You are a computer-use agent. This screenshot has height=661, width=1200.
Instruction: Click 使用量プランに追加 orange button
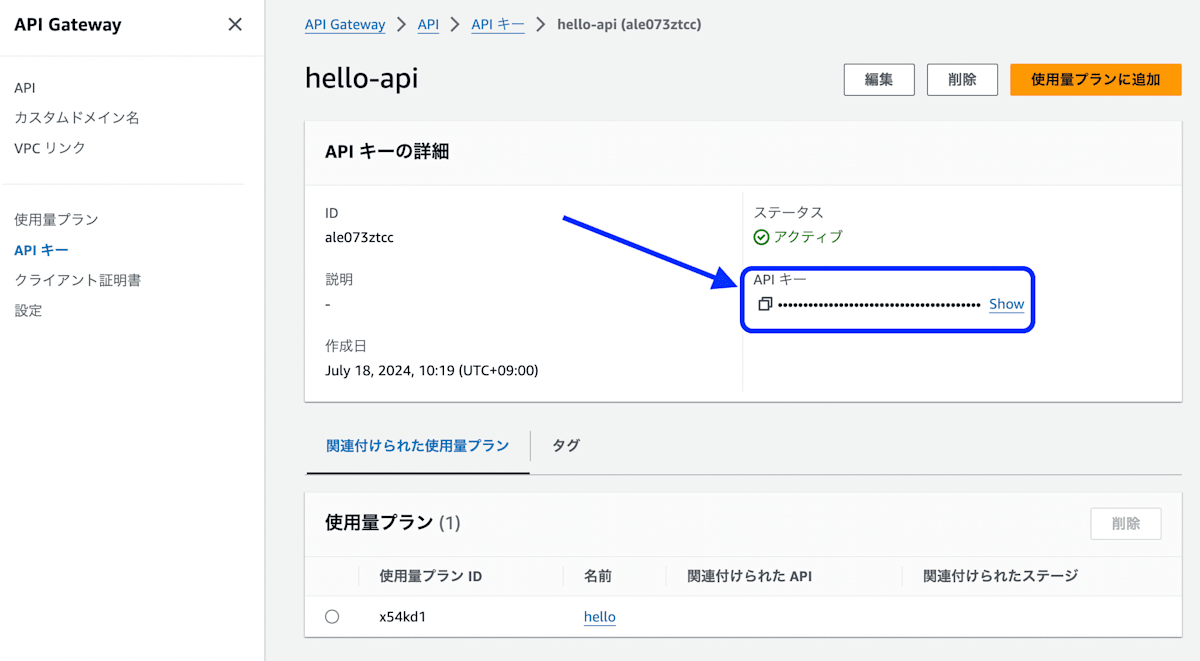click(x=1096, y=80)
